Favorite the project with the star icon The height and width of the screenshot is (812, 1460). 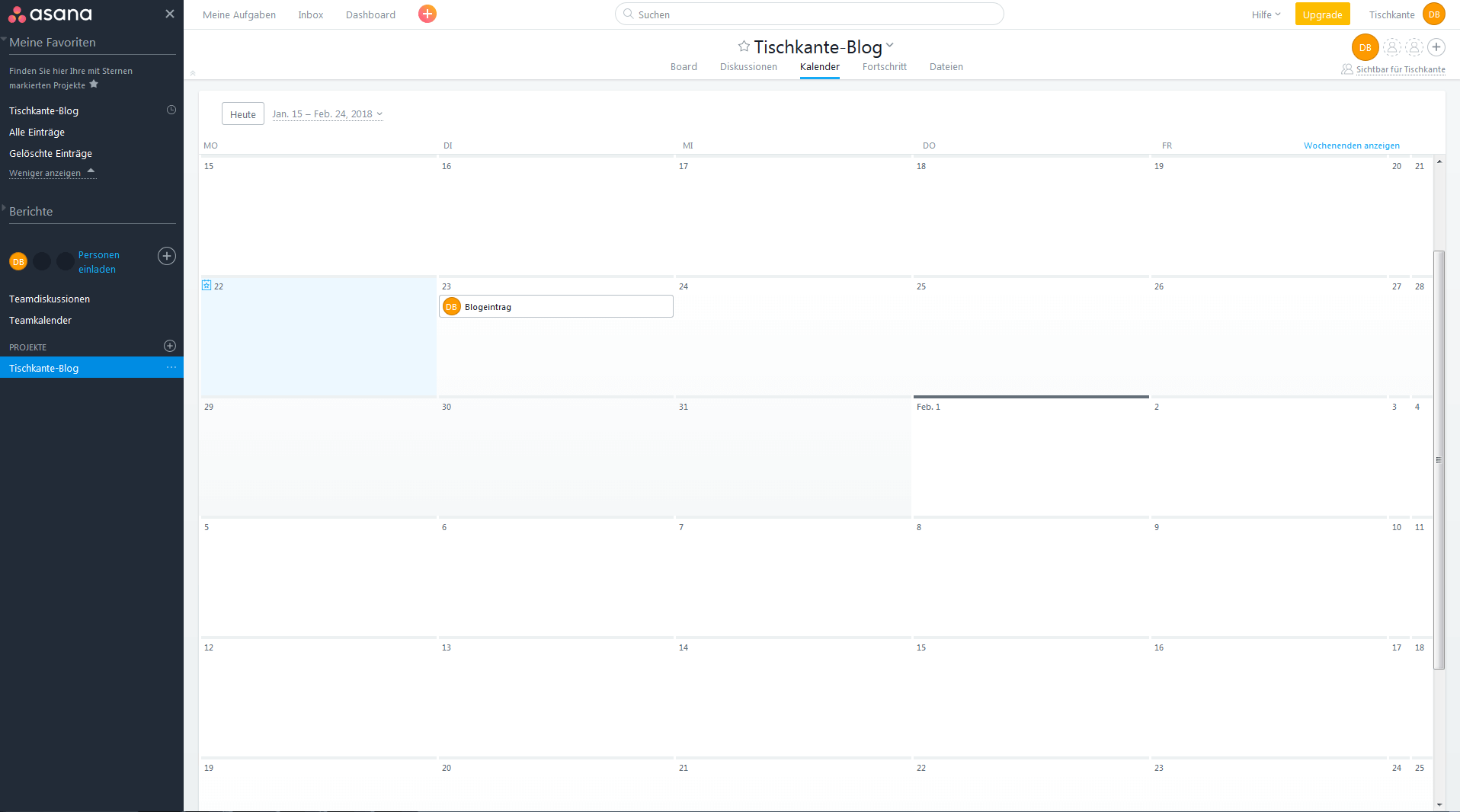[x=744, y=46]
